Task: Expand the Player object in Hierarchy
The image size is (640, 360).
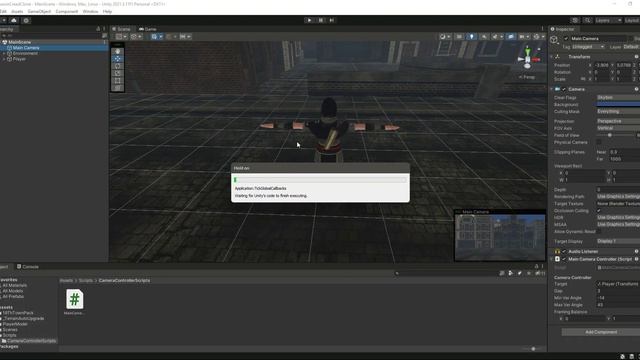Action: tap(4, 59)
